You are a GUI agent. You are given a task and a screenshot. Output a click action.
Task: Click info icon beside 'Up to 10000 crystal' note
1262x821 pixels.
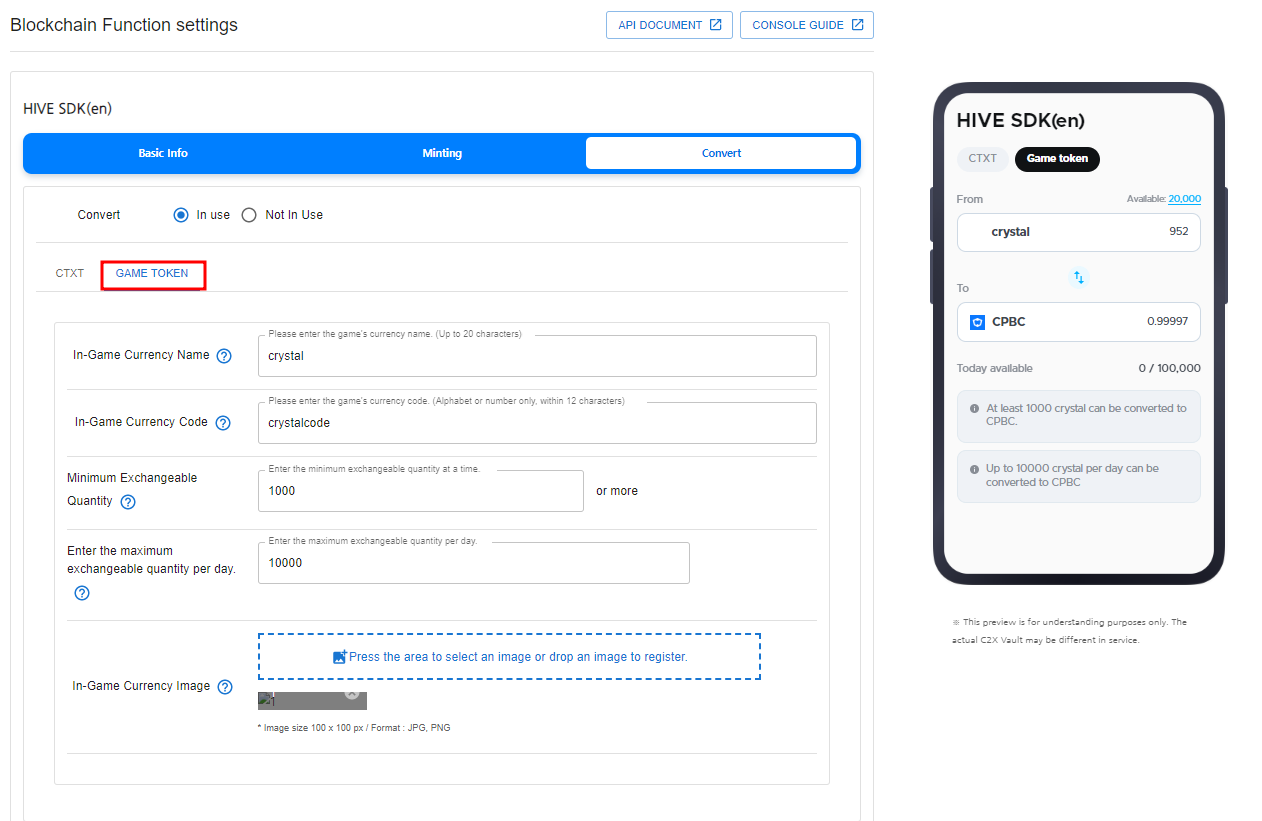pyautogui.click(x=974, y=469)
